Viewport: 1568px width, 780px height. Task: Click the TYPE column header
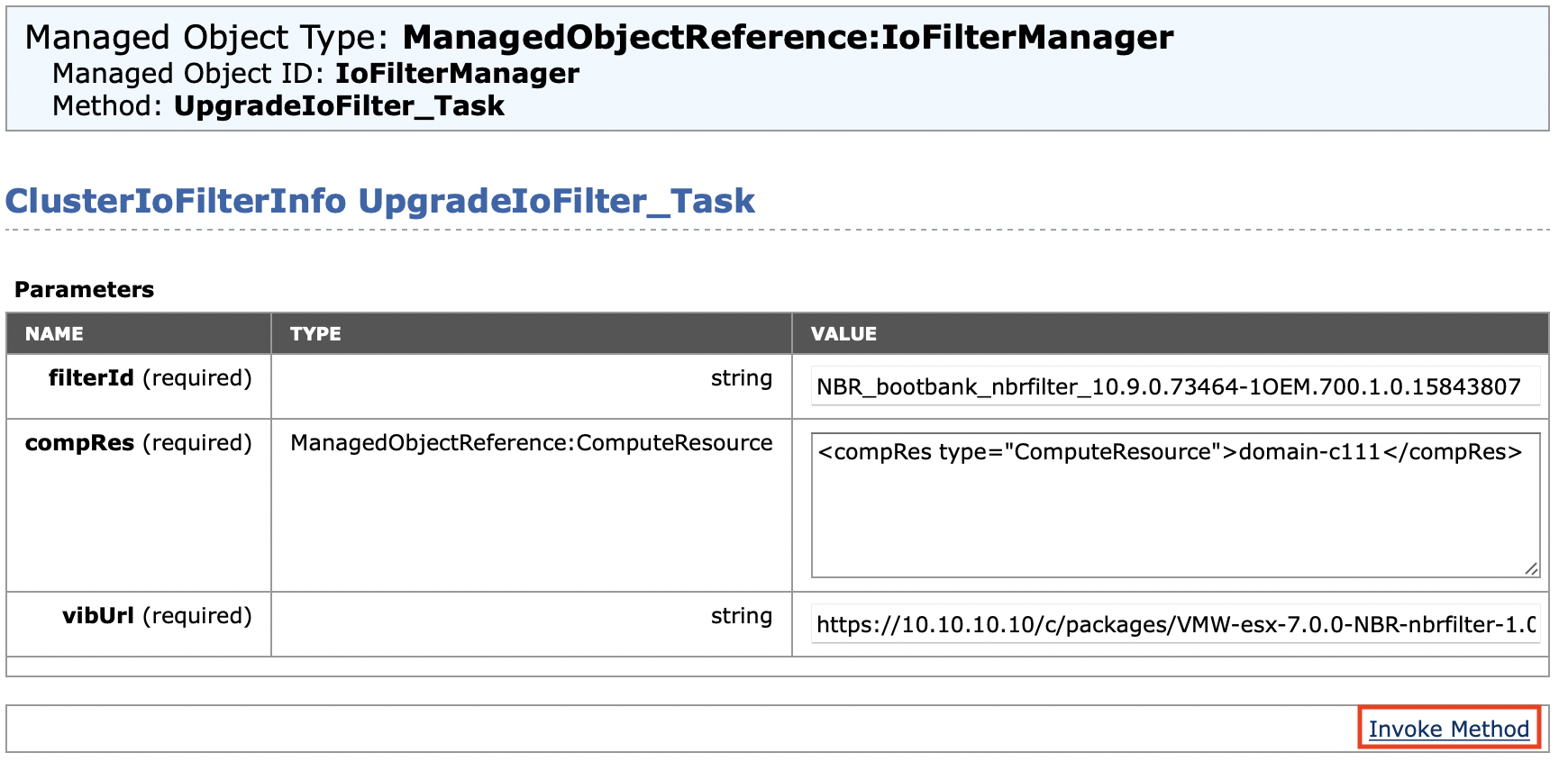(315, 334)
